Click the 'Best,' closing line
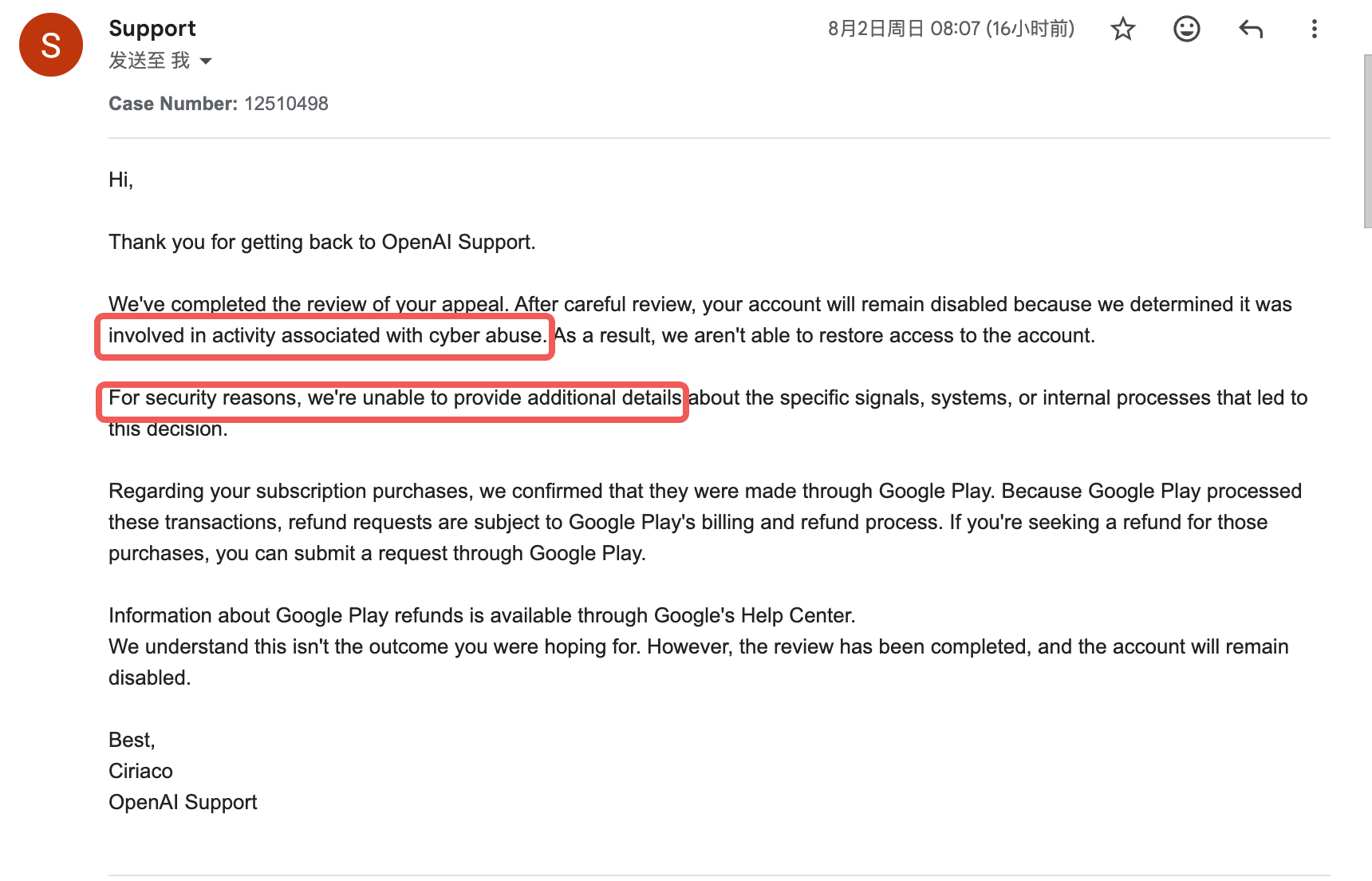The image size is (1372, 881). 132,740
